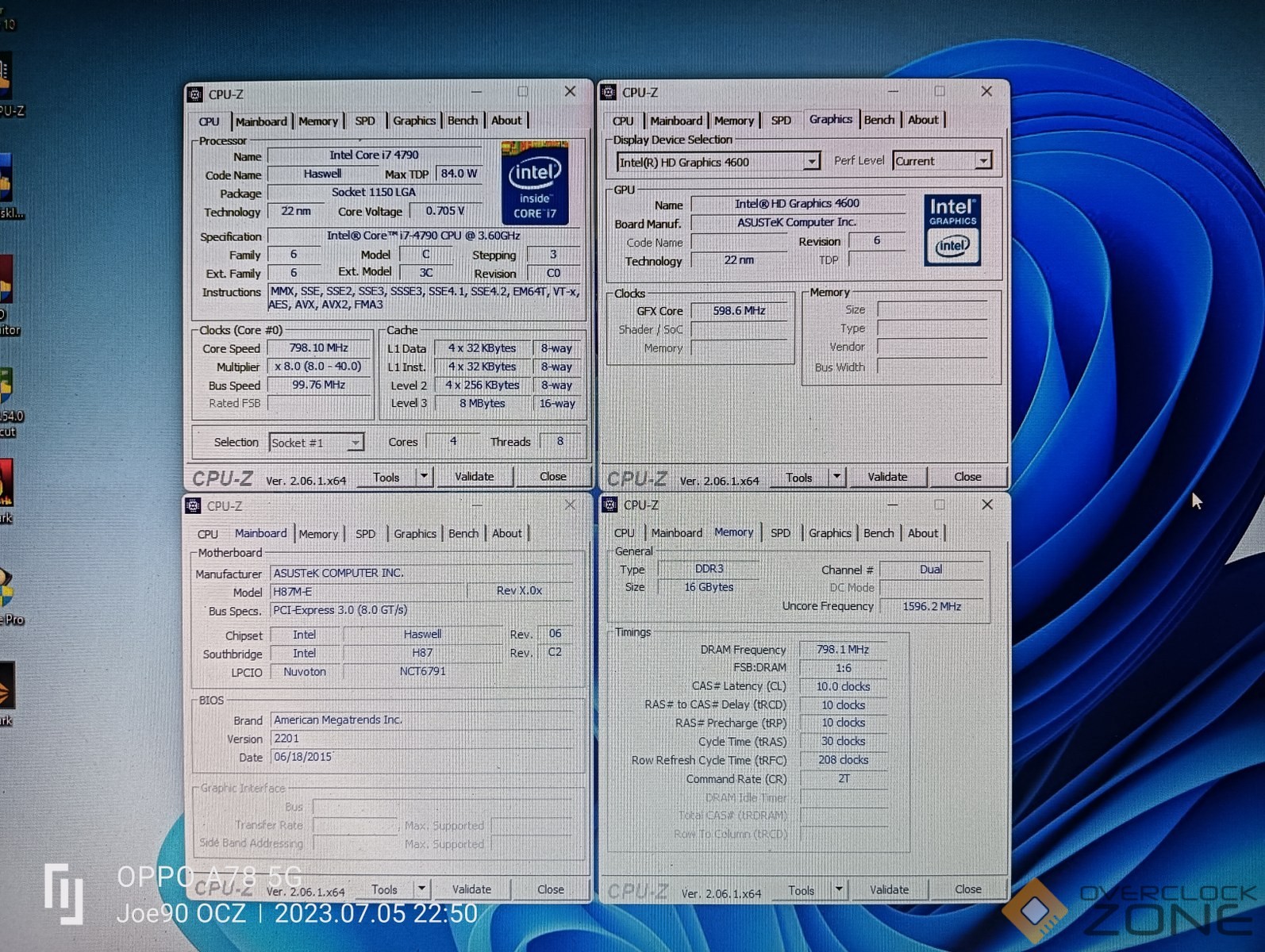Click the DRAM Frequency 798.1 MHz value
The height and width of the screenshot is (952, 1265).
(843, 650)
